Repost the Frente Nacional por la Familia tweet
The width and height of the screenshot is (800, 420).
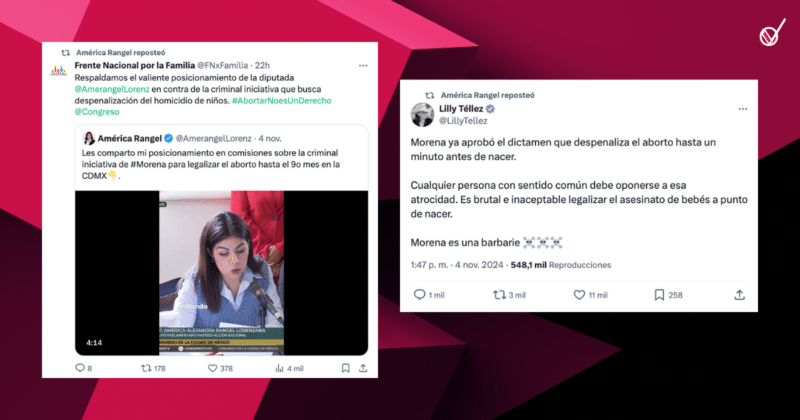146,368
